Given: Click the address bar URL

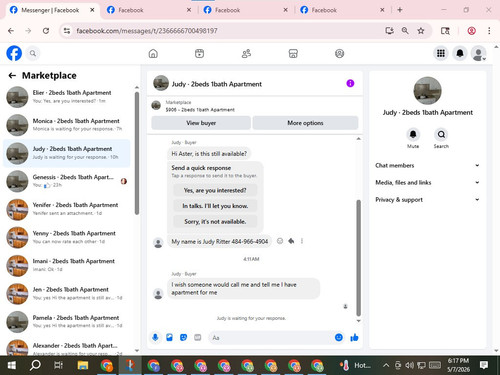Looking at the screenshot, I should coord(147,31).
